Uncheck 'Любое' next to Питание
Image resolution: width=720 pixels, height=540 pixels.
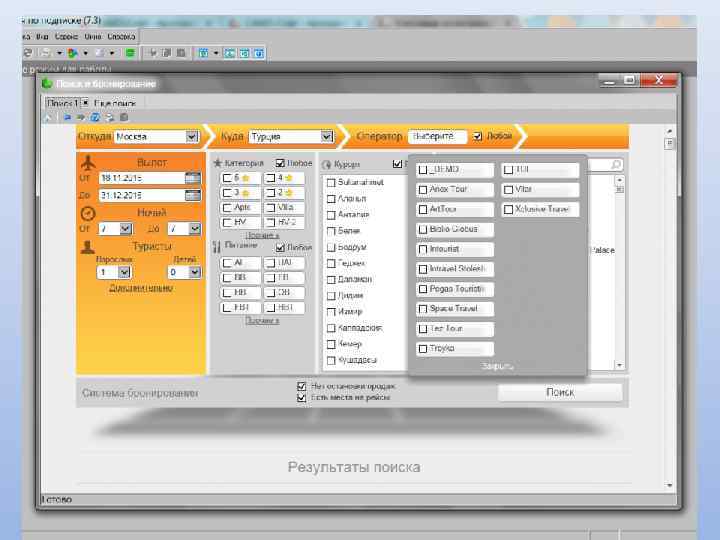[x=280, y=248]
